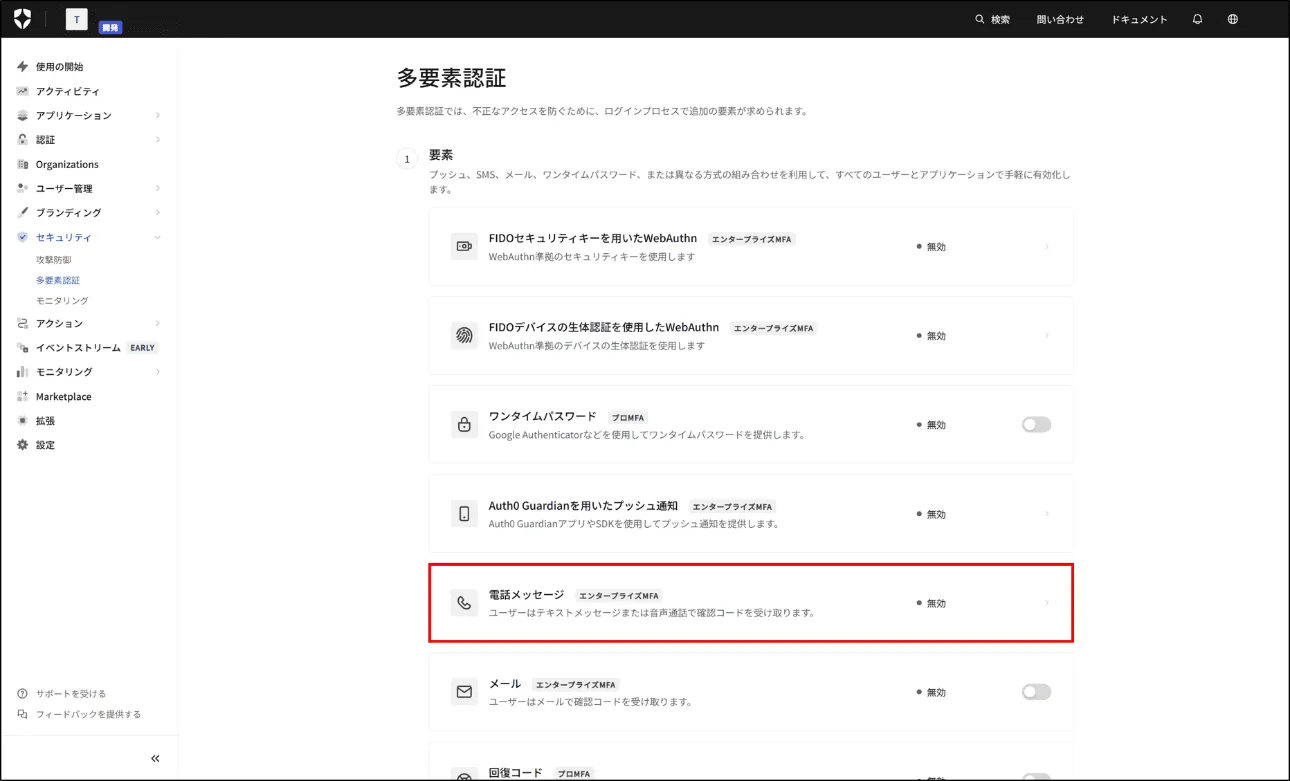Click the phone icon for 電話メッセージ
The height and width of the screenshot is (781, 1290).
464,603
